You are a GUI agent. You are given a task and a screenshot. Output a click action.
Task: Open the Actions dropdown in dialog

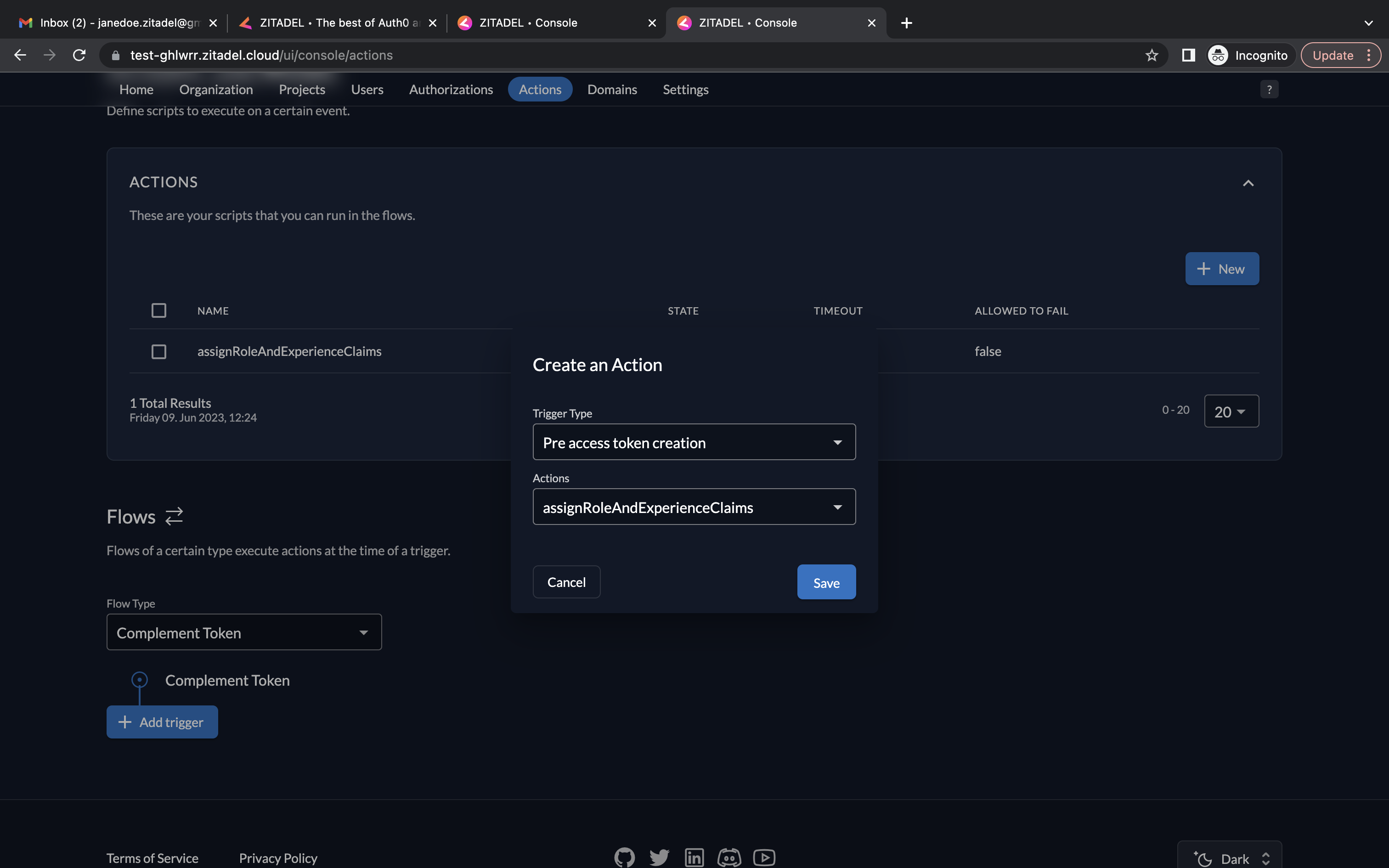coord(694,507)
